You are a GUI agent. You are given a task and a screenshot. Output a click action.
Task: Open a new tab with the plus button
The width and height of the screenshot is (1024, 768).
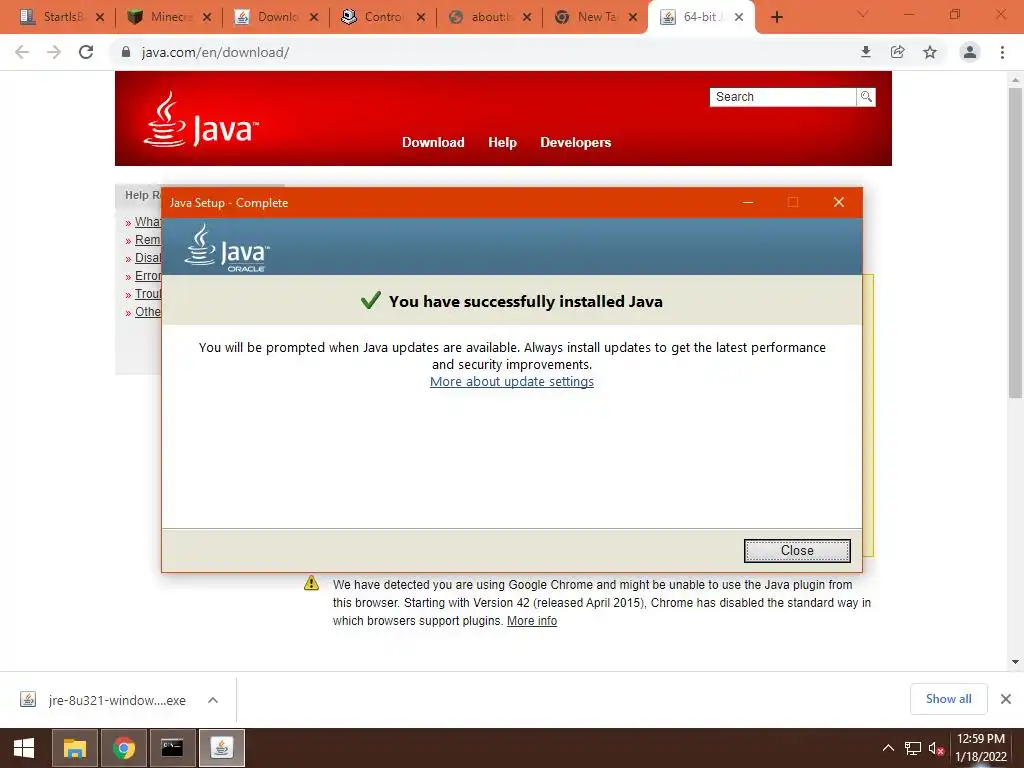[776, 18]
